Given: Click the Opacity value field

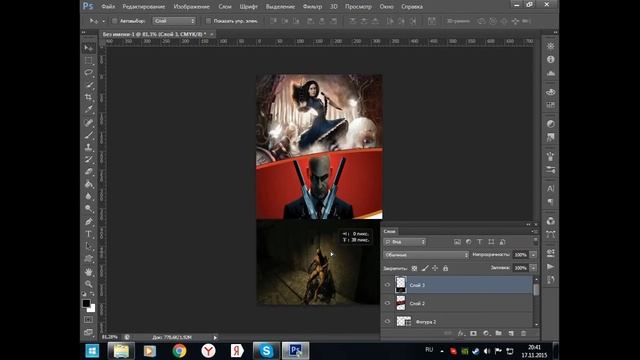Looking at the screenshot, I should [x=521, y=255].
